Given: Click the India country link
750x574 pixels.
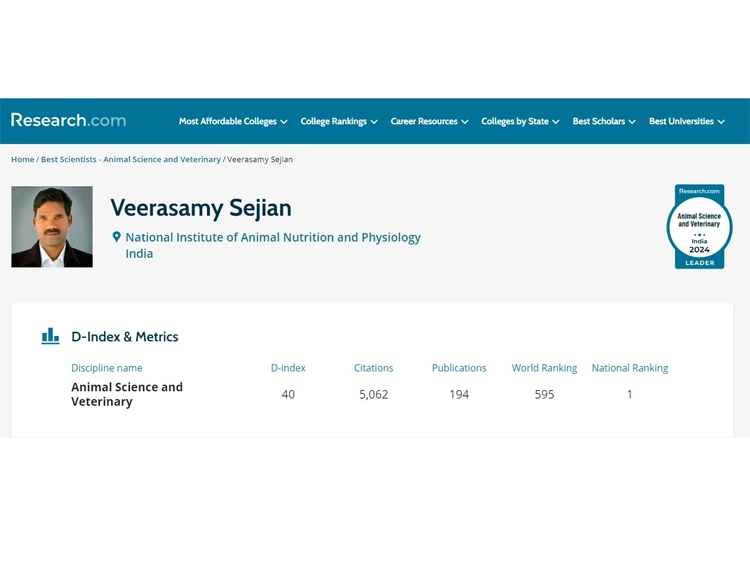Looking at the screenshot, I should point(139,254).
